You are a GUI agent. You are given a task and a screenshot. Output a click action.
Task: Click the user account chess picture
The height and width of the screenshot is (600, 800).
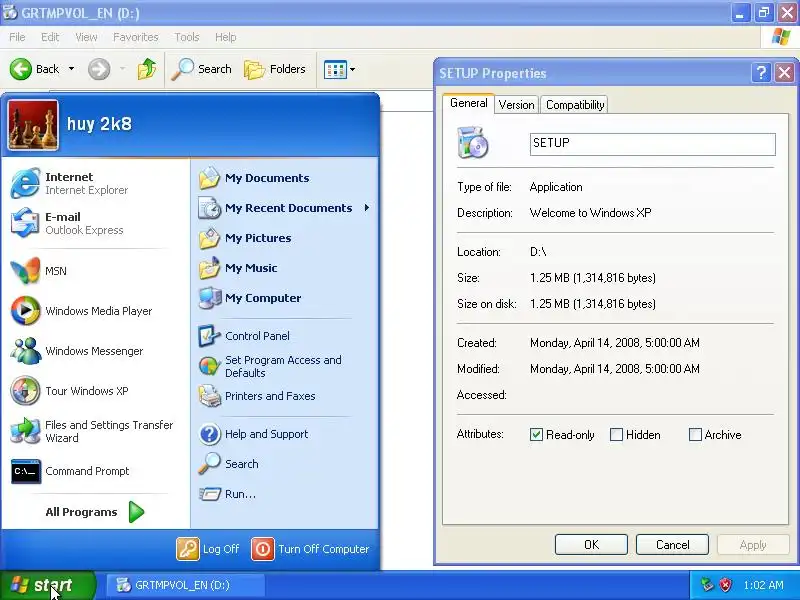(33, 124)
